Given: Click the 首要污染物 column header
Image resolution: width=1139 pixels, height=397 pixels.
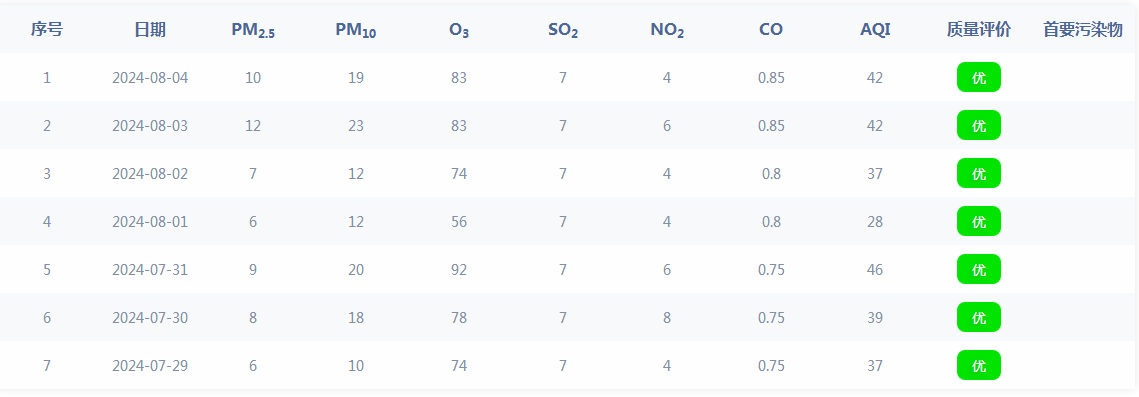Looking at the screenshot, I should click(x=1083, y=30).
